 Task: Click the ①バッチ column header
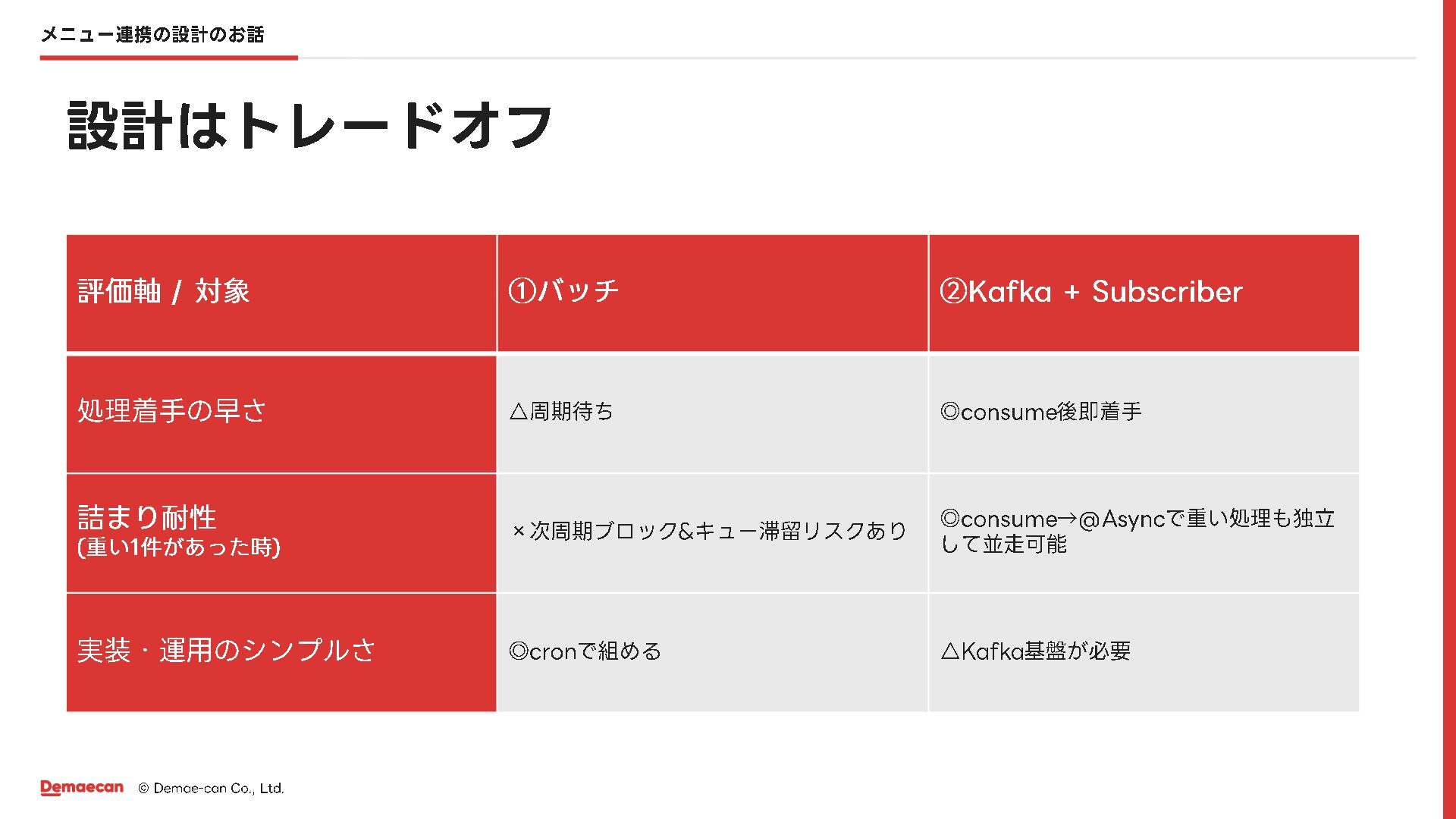click(712, 293)
